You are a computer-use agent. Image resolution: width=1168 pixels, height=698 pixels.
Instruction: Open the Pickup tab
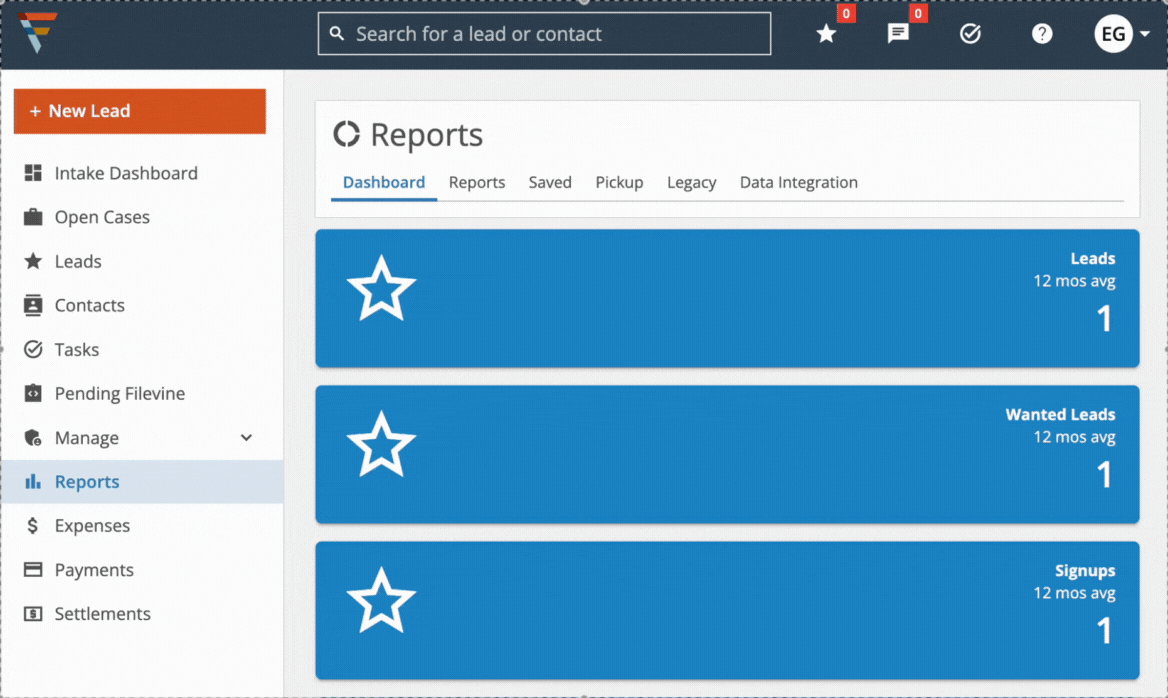coord(619,183)
